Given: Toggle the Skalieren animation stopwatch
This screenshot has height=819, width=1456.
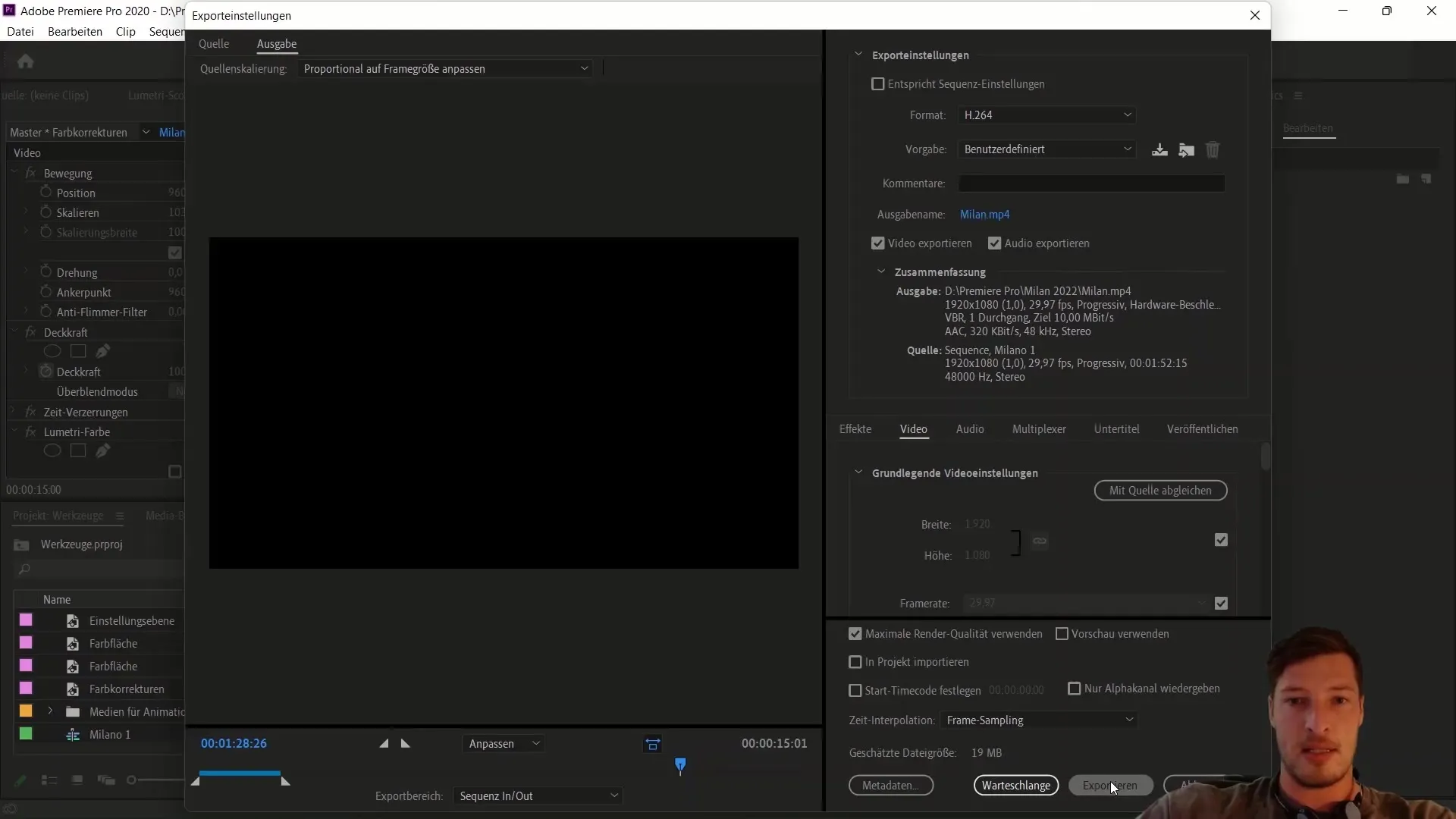Looking at the screenshot, I should pyautogui.click(x=45, y=212).
